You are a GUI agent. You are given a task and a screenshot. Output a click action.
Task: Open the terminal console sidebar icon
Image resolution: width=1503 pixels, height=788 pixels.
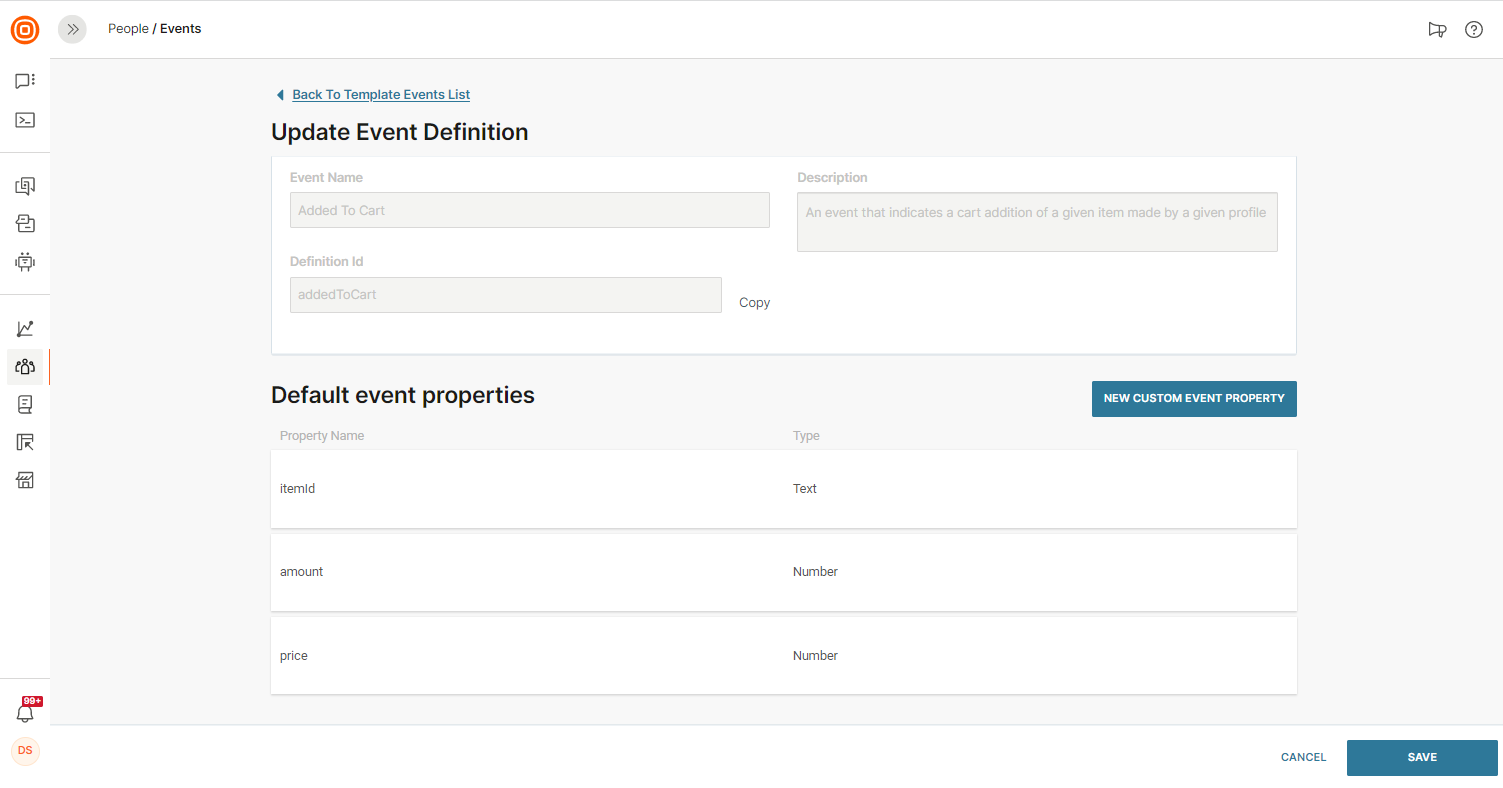coord(25,120)
